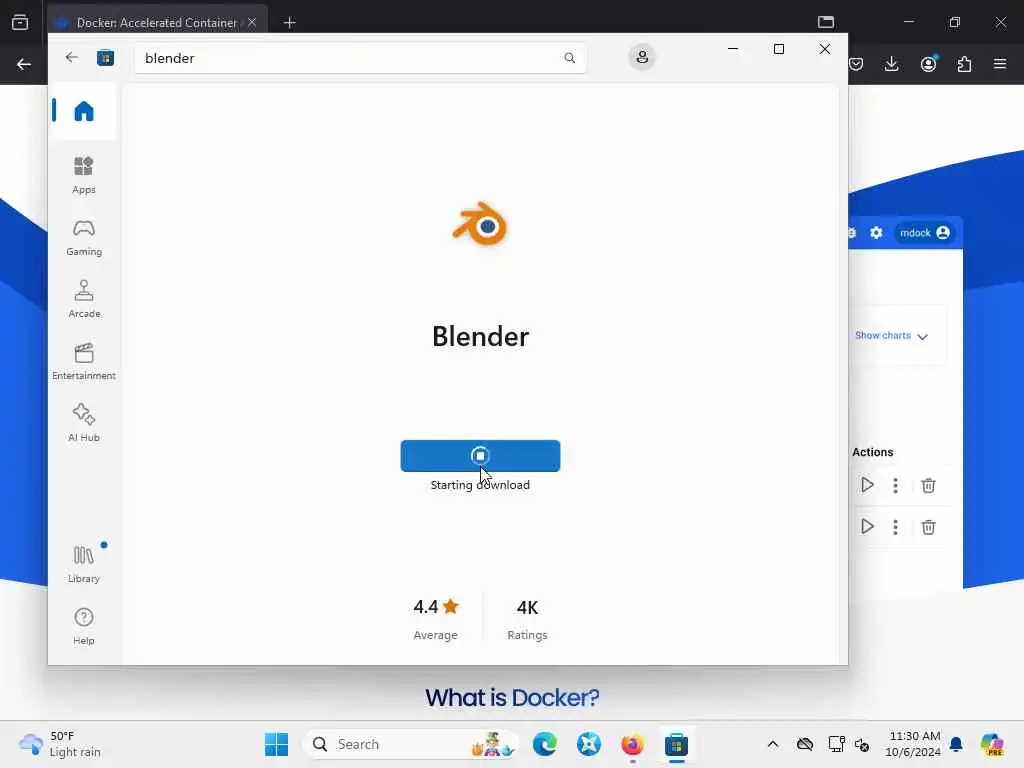Open Firefox downloads panel
The height and width of the screenshot is (768, 1024).
(x=891, y=64)
